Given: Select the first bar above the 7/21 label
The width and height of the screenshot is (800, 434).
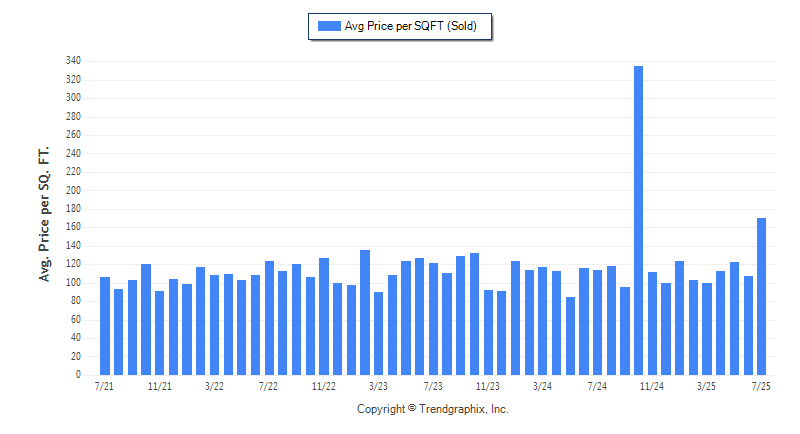Looking at the screenshot, I should pos(105,326).
